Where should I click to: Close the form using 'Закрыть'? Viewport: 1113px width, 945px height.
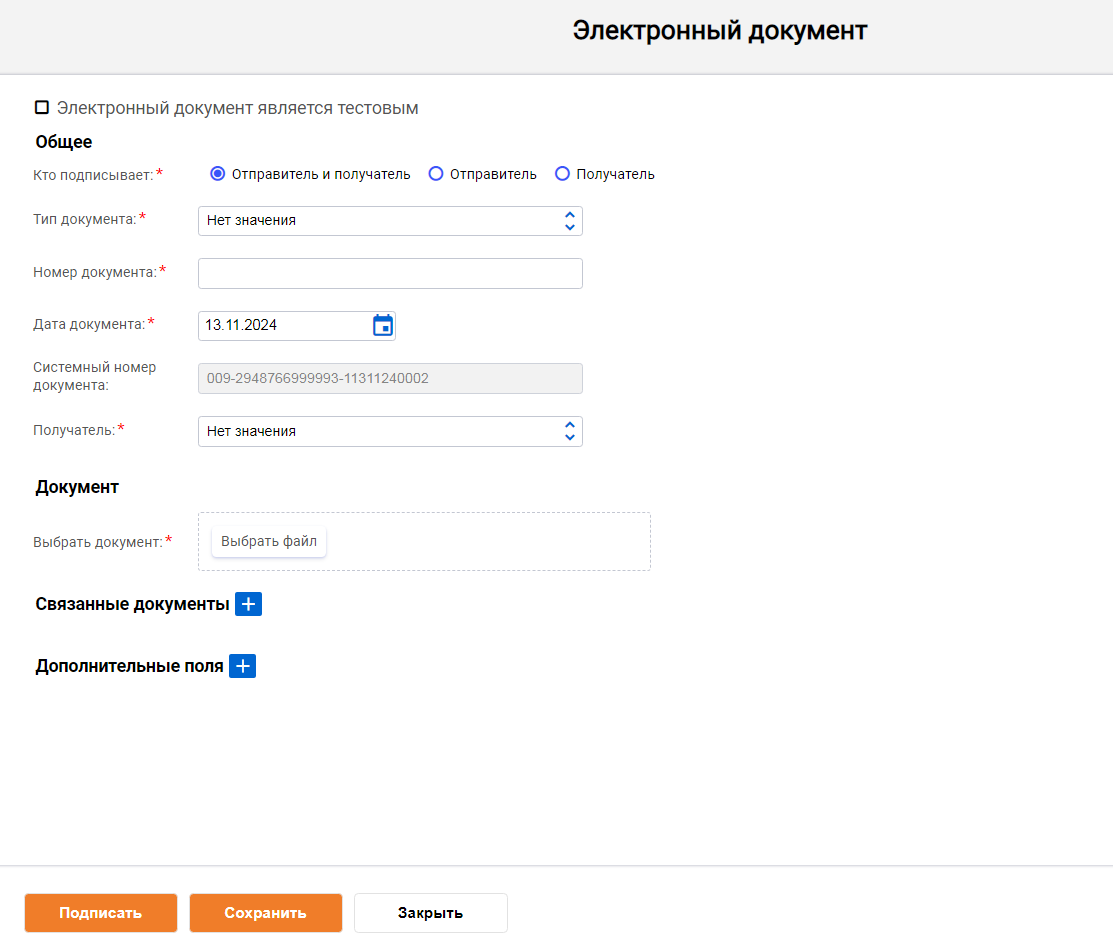(x=431, y=913)
